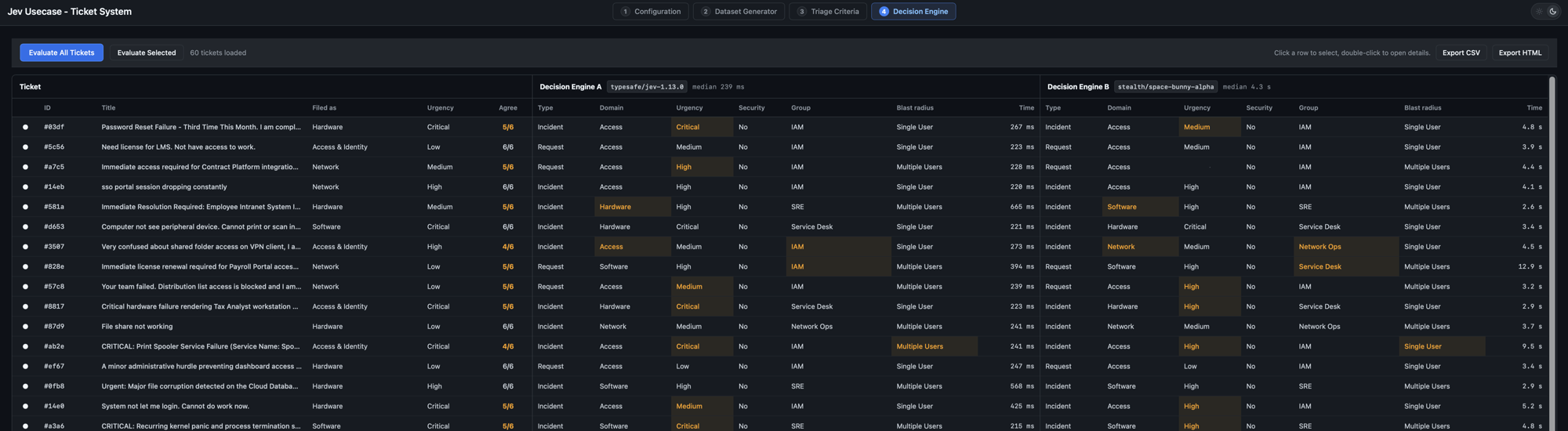The height and width of the screenshot is (431, 1568).
Task: Click the stealth/space-bunny-alpha model badge
Action: [x=1166, y=87]
